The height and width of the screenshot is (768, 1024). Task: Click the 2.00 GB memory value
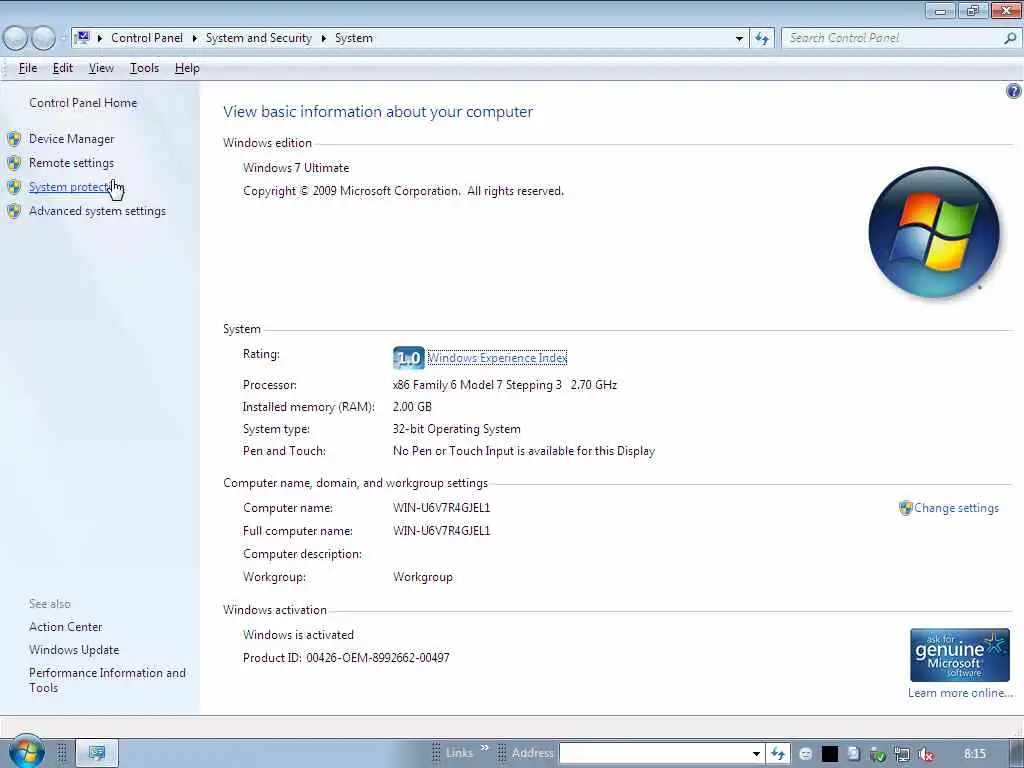click(x=412, y=407)
